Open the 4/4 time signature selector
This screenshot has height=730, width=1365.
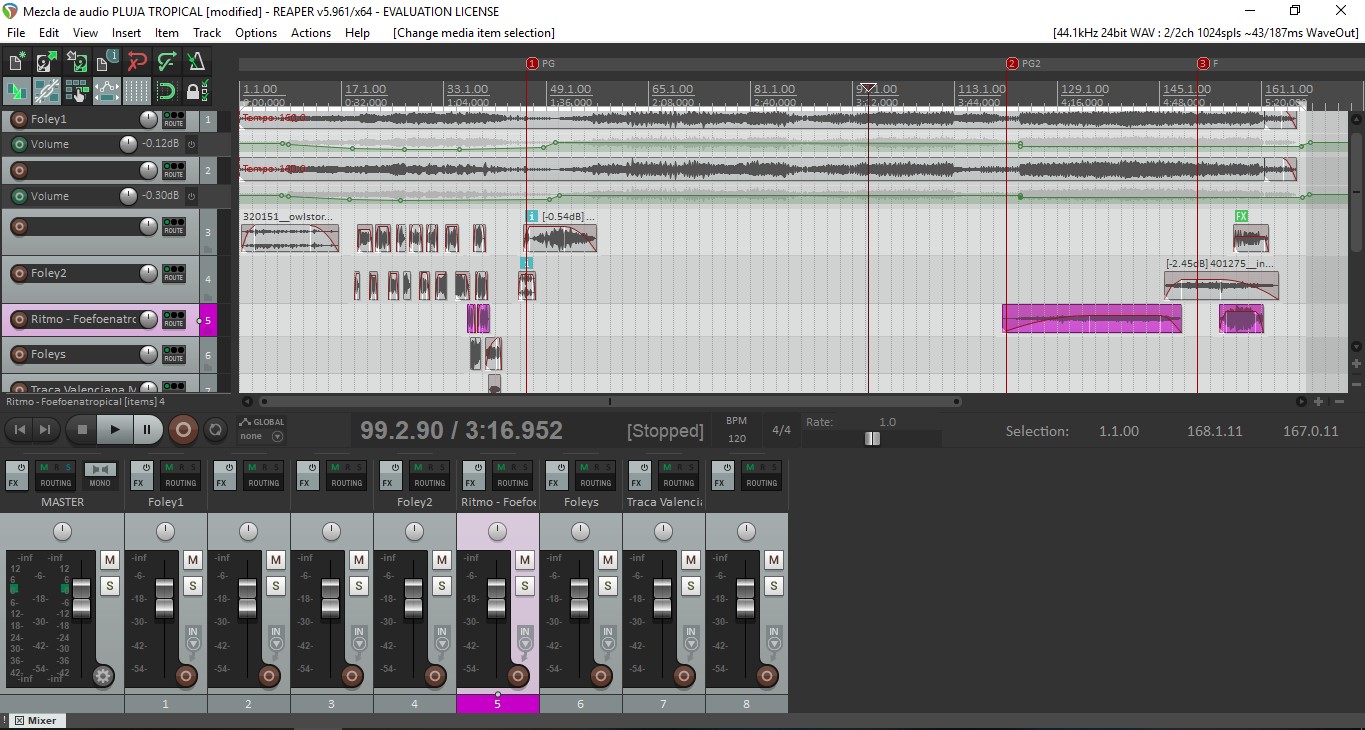pos(781,431)
